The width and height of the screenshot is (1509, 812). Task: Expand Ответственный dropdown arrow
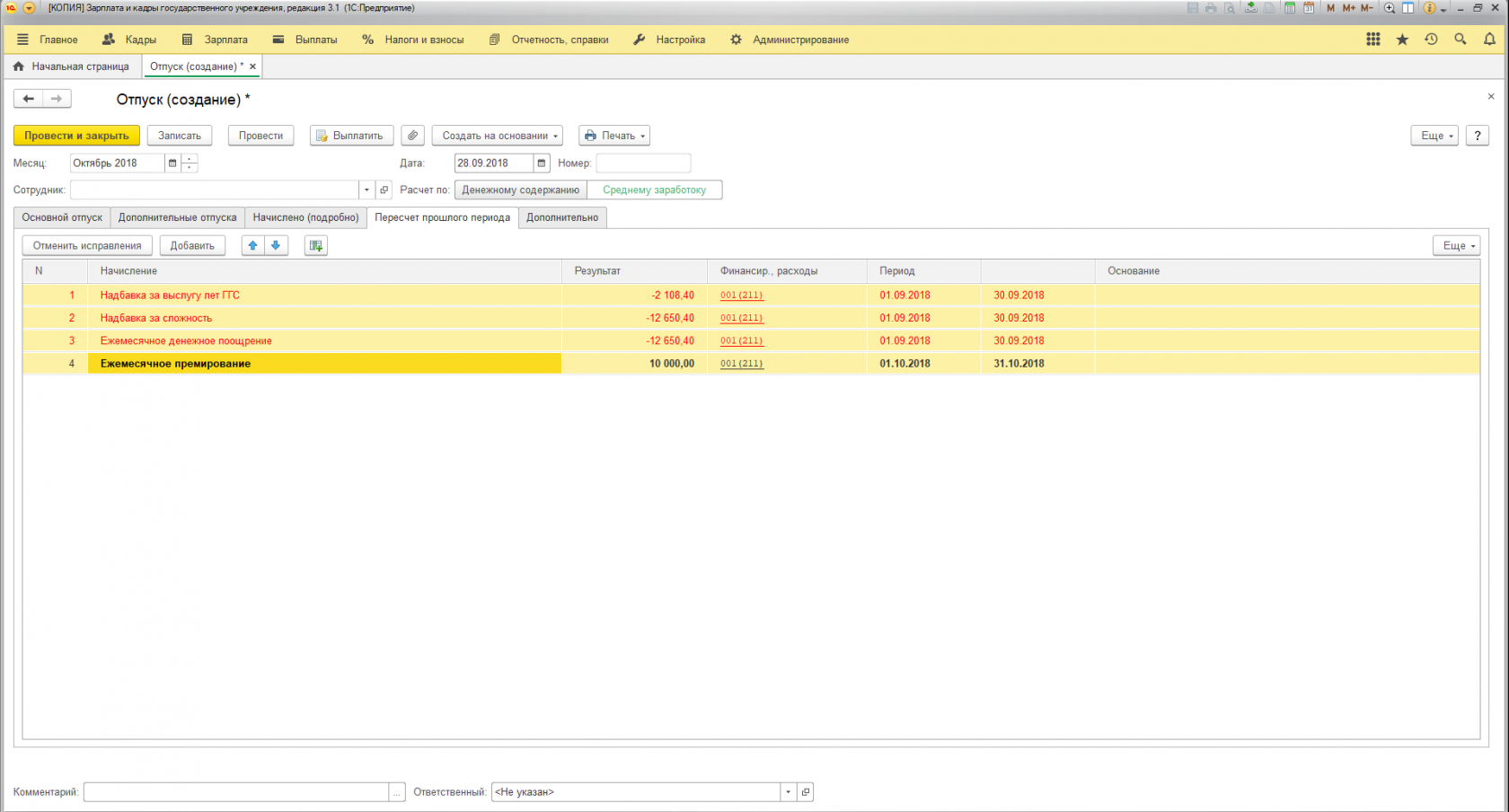pyautogui.click(x=789, y=792)
